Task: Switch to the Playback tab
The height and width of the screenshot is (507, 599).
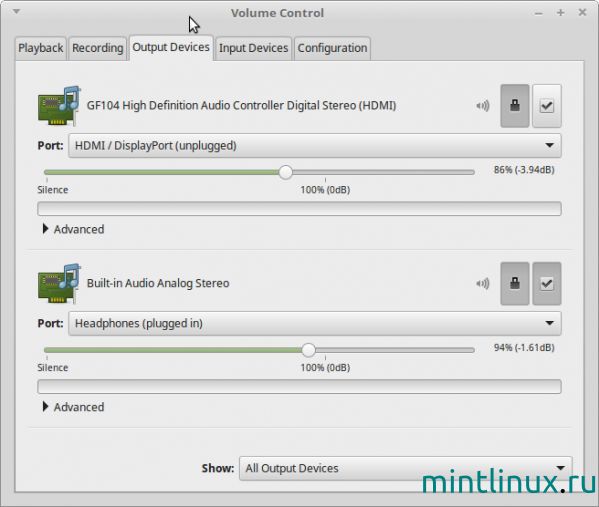Action: click(x=41, y=48)
